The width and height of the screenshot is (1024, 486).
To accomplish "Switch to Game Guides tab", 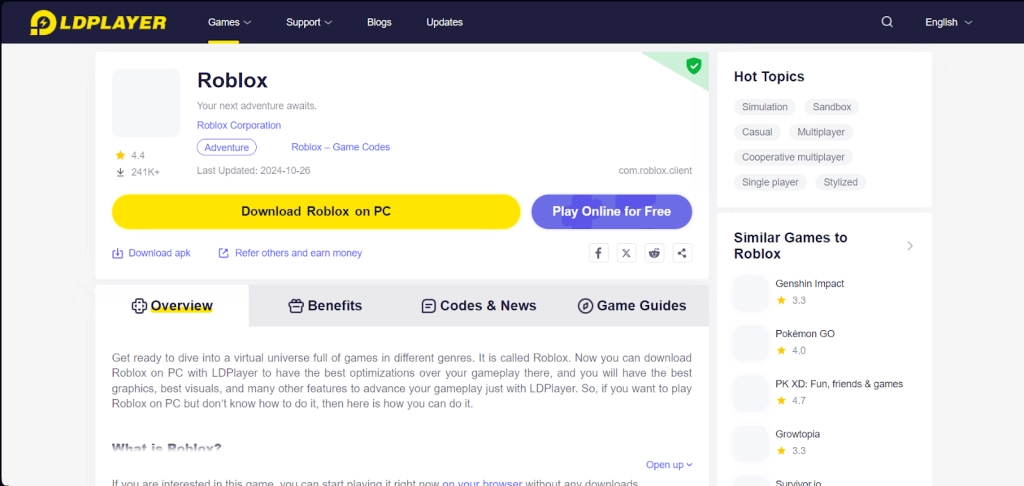I will [632, 306].
